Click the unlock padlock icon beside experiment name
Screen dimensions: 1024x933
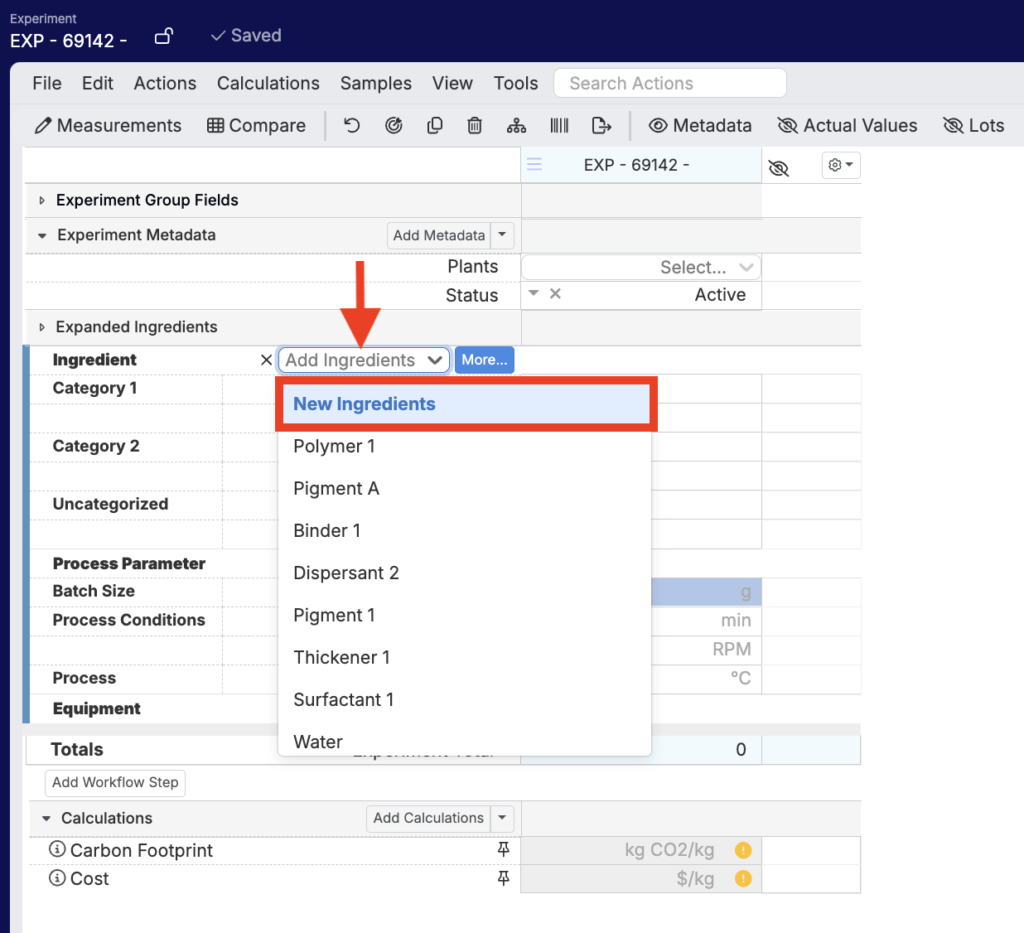point(163,36)
